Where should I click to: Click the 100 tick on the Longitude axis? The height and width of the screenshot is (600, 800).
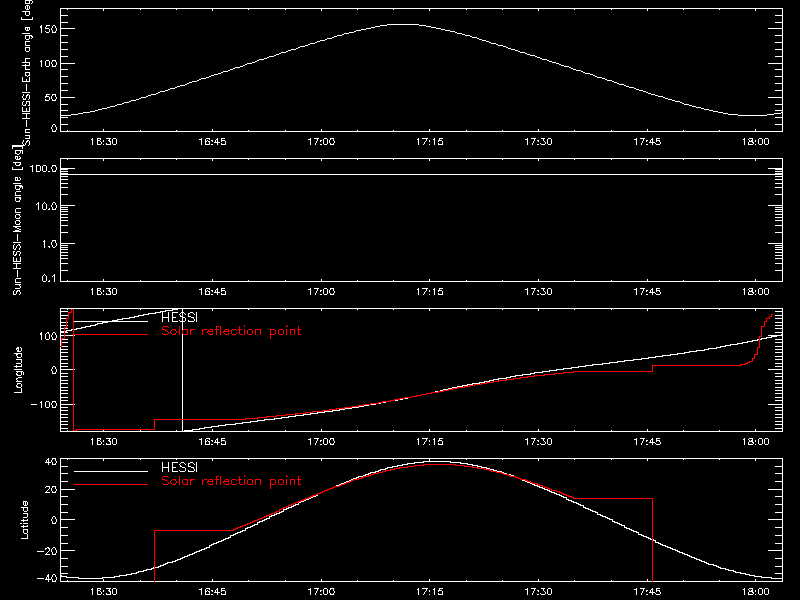(47, 336)
